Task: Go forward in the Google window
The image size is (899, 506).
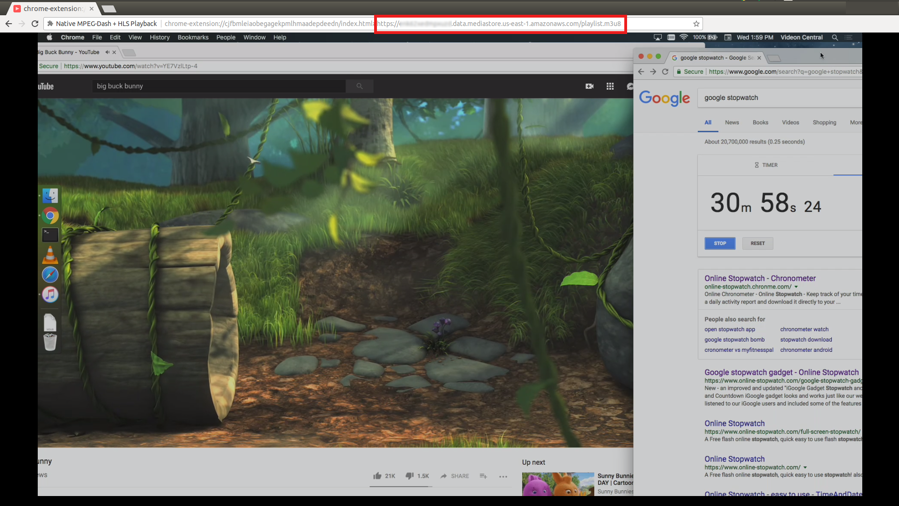Action: (652, 72)
